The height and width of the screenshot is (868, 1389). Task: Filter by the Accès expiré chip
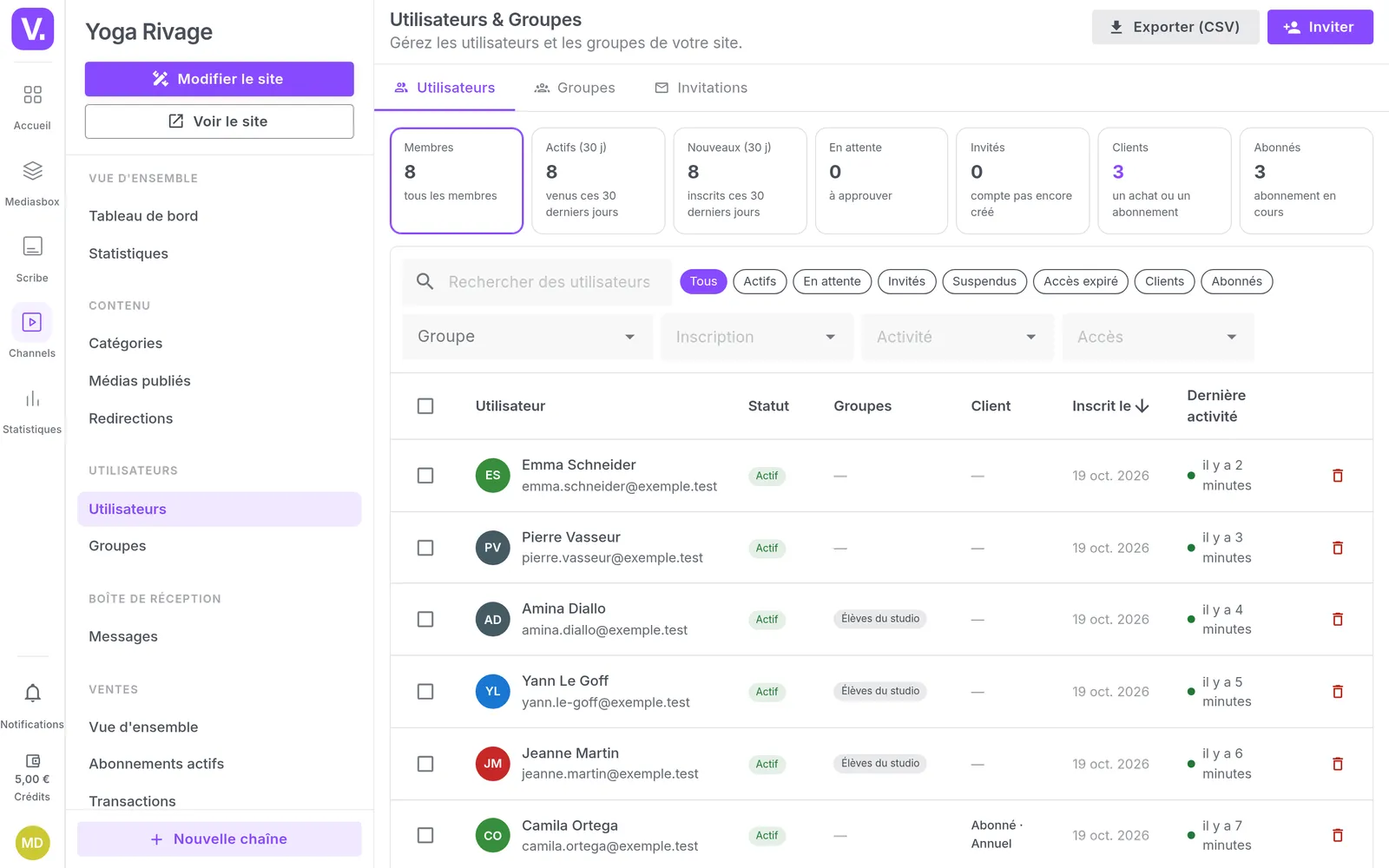[1081, 281]
